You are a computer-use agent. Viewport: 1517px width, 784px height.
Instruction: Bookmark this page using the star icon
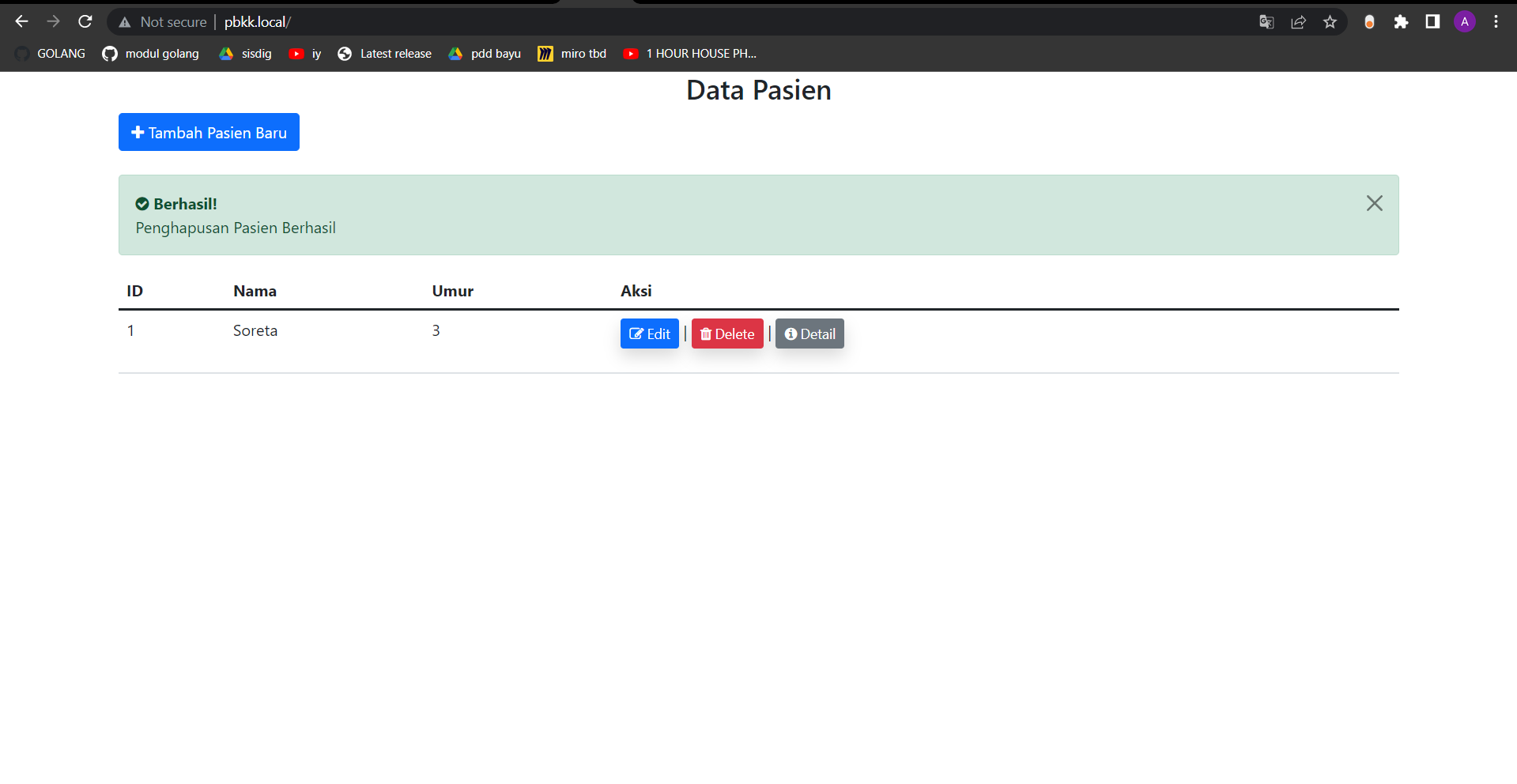(1330, 21)
